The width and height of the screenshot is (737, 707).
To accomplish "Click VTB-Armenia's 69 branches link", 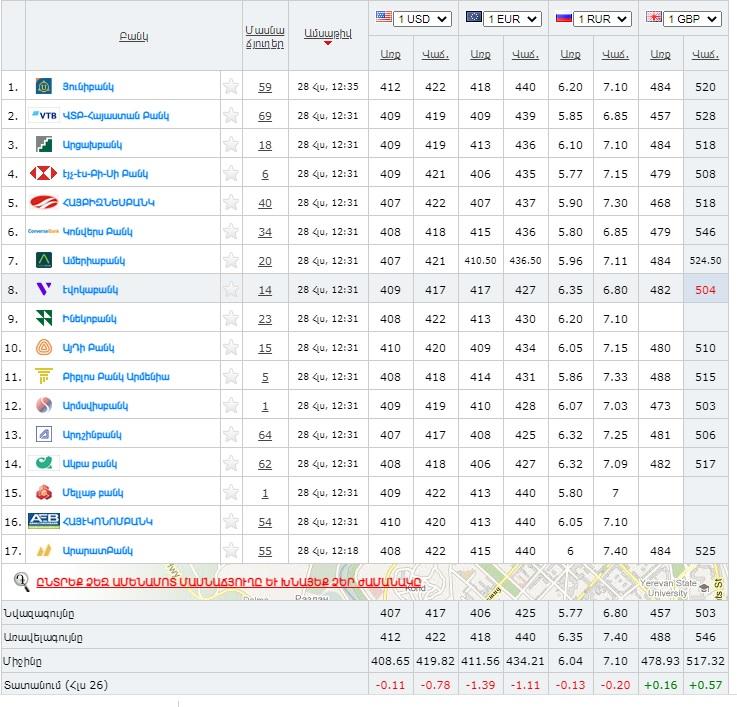I will (x=265, y=116).
